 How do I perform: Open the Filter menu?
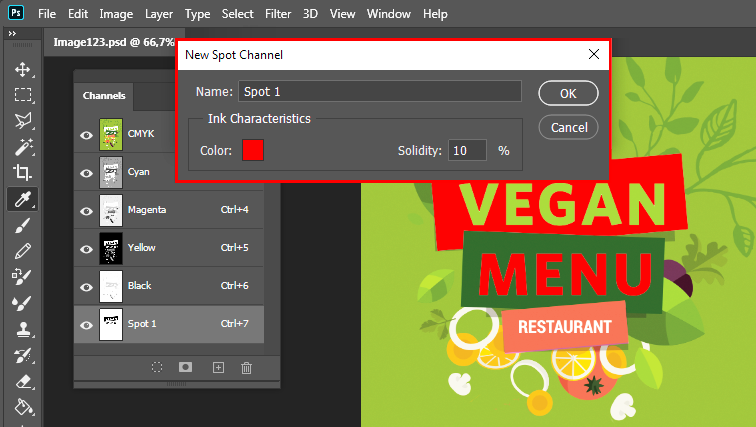(279, 15)
